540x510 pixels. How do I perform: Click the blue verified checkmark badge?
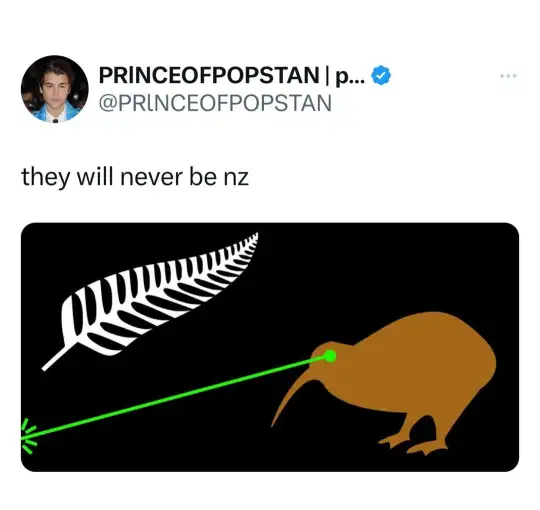pos(381,76)
